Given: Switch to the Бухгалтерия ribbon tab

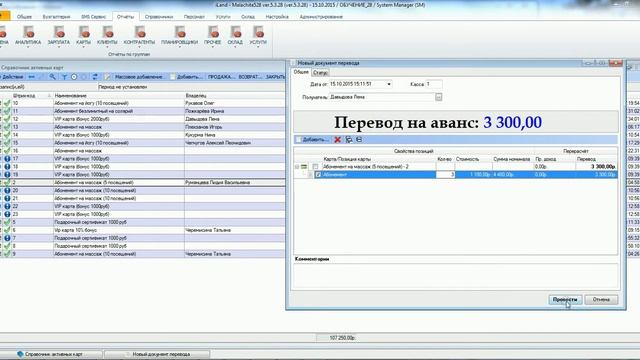Looking at the screenshot, I should 56,17.
